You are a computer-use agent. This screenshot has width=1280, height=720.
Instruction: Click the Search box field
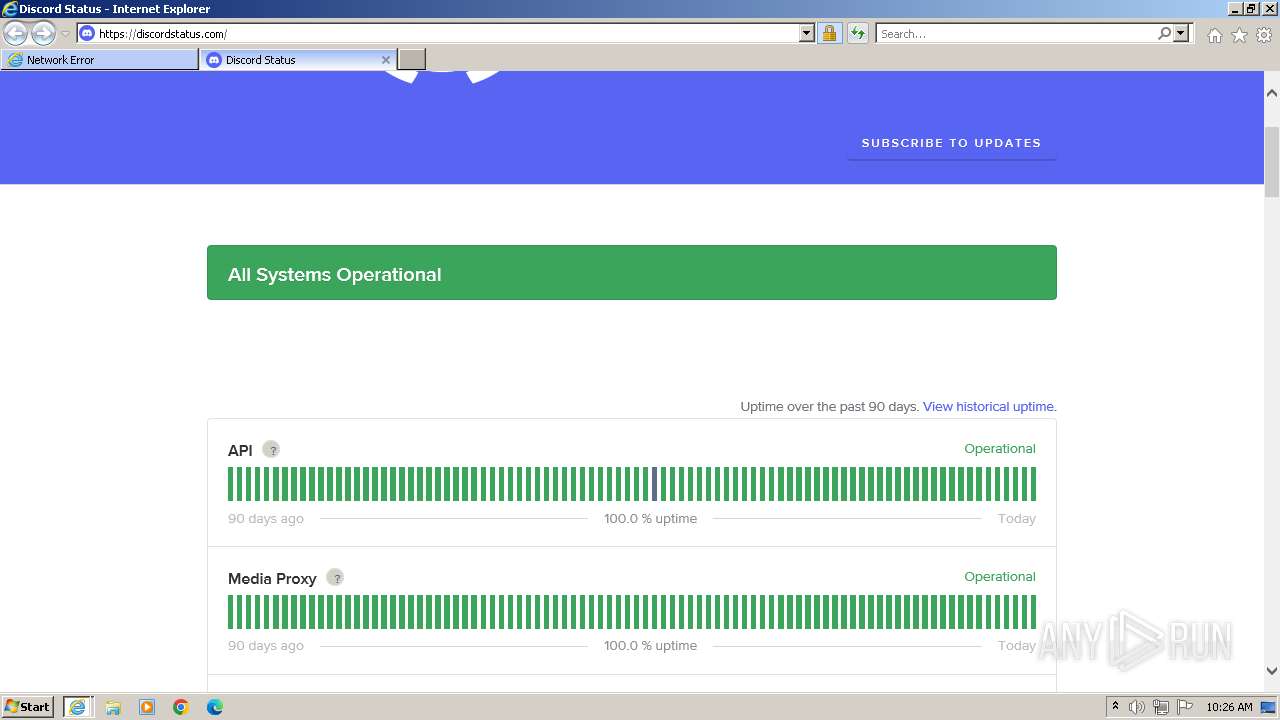pyautogui.click(x=1016, y=33)
